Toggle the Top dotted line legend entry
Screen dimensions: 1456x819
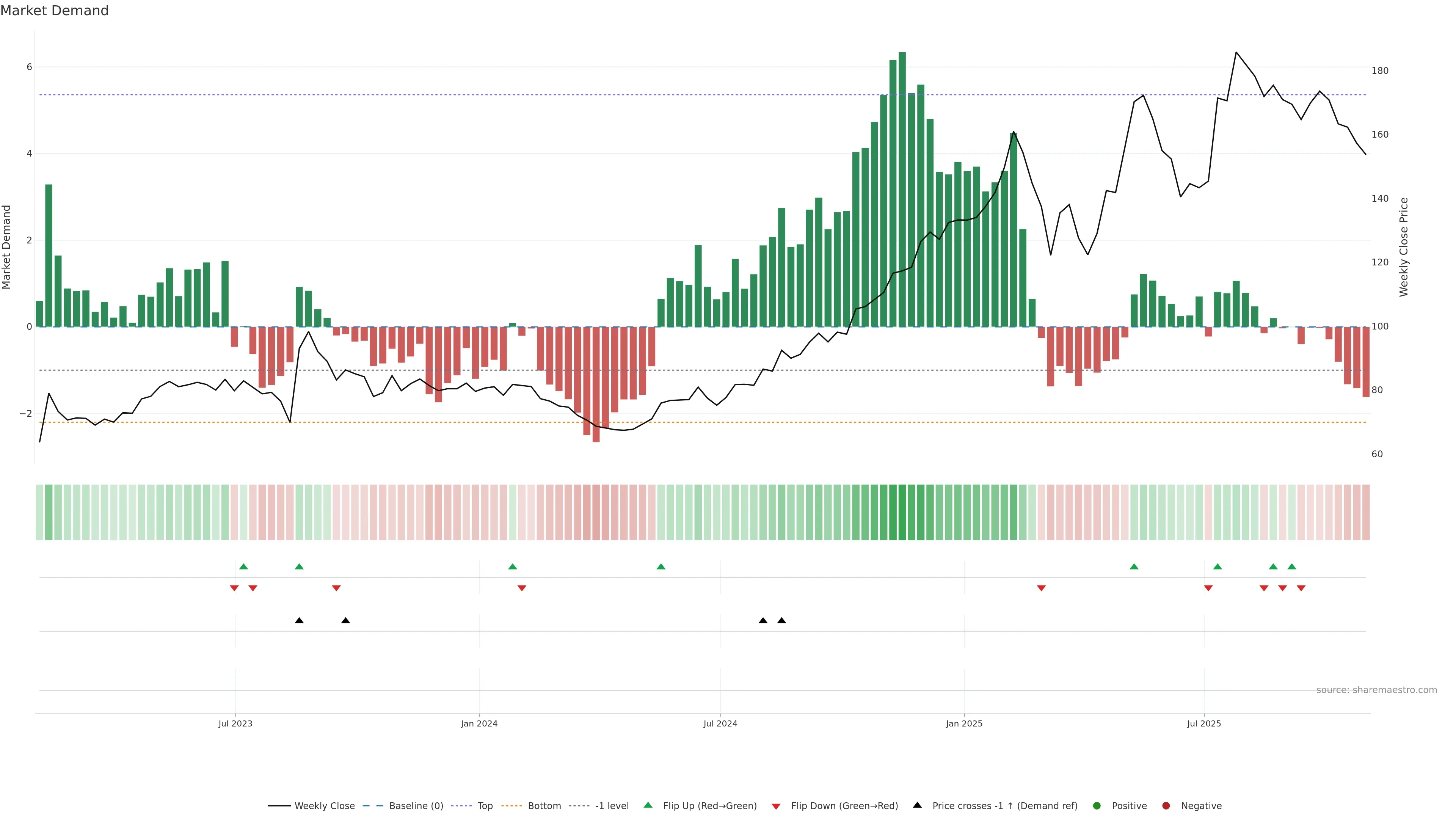(x=485, y=805)
